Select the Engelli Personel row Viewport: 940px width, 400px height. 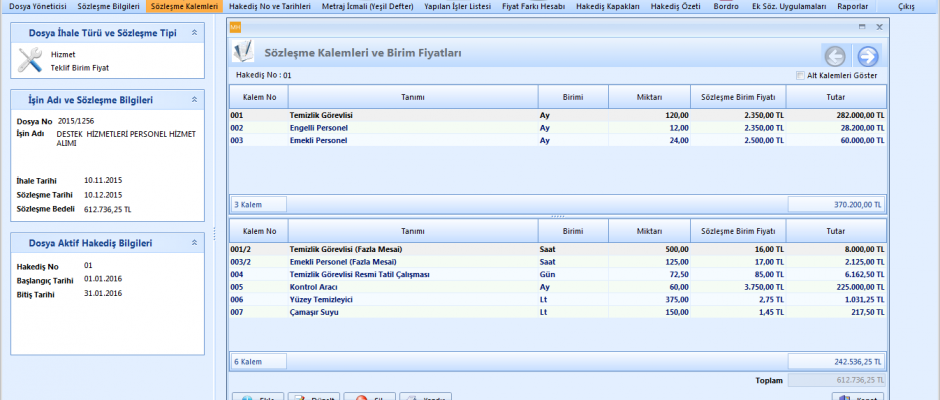pyautogui.click(x=318, y=128)
